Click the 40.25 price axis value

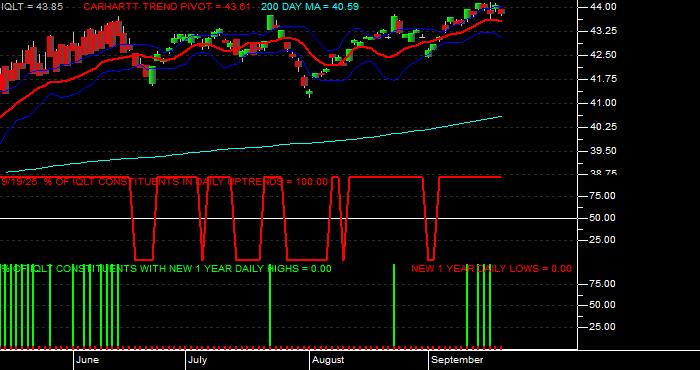tap(604, 127)
